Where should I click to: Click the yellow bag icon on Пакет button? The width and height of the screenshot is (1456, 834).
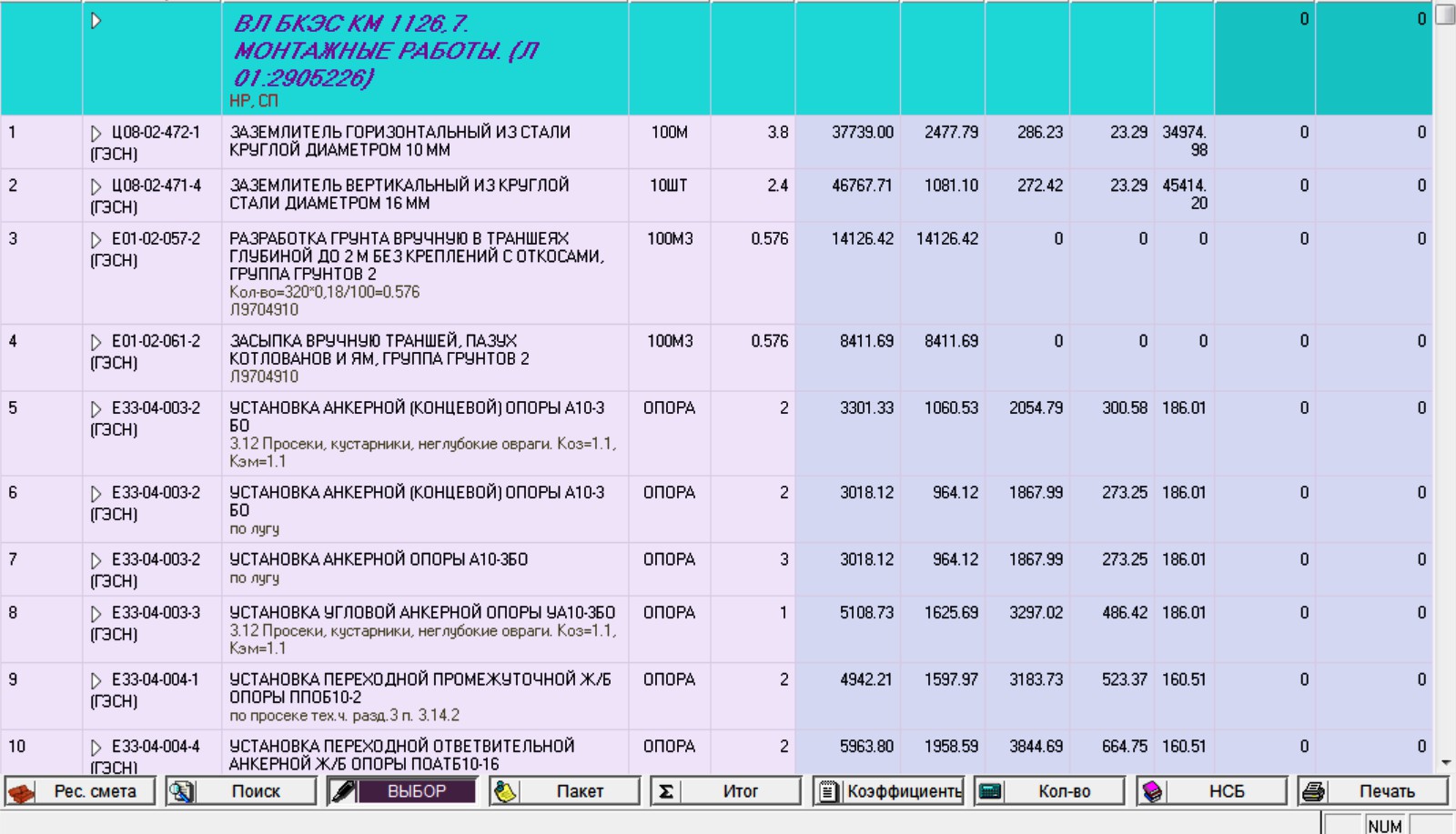pyautogui.click(x=504, y=791)
